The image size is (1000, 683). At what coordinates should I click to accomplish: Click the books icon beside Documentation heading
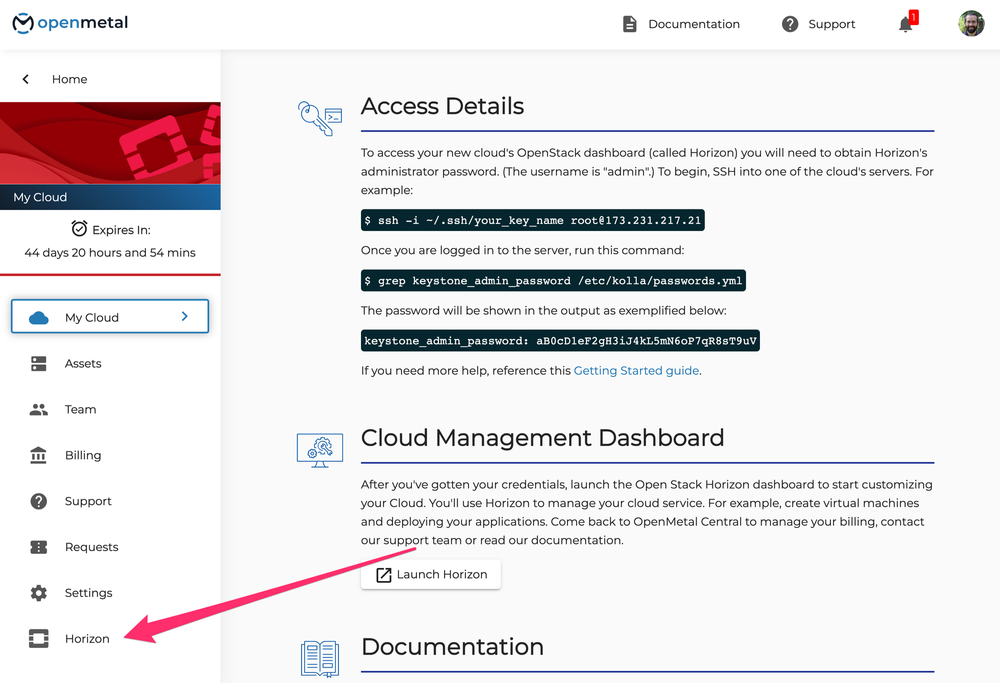coord(319,658)
